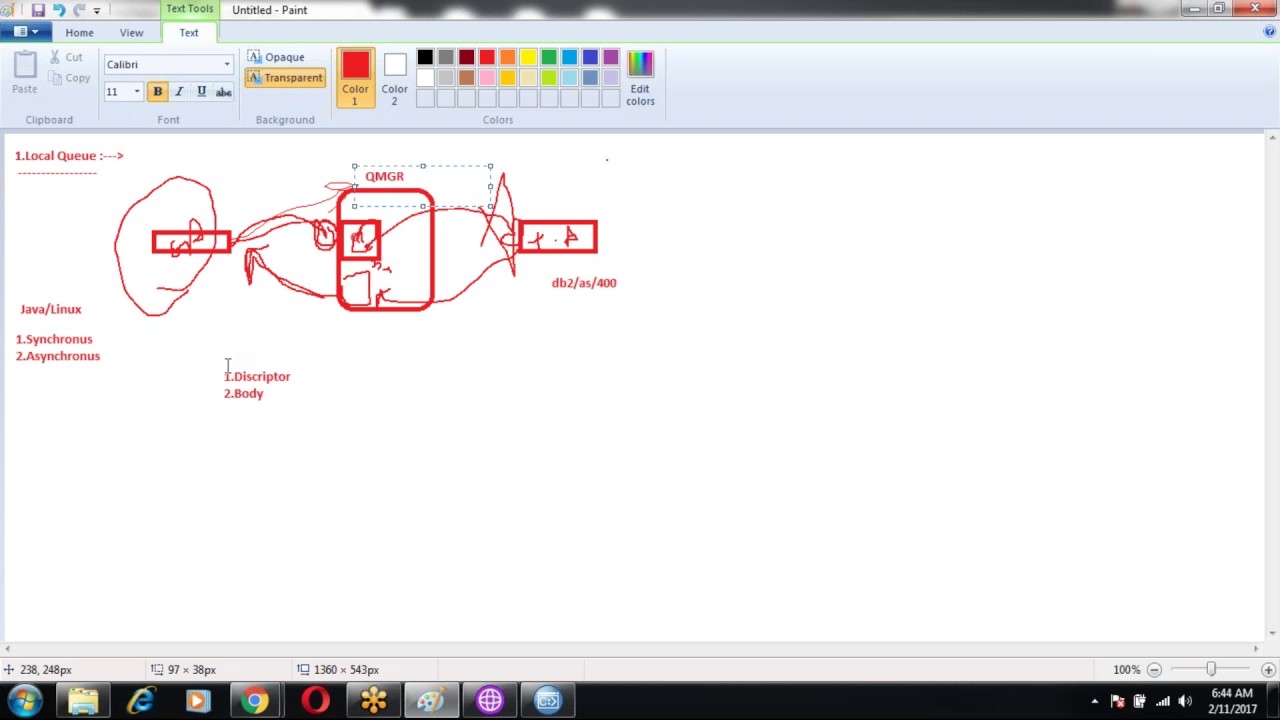Image resolution: width=1280 pixels, height=720 pixels.
Task: Open Customize Quick Access Toolbar arrow
Action: pos(97,10)
